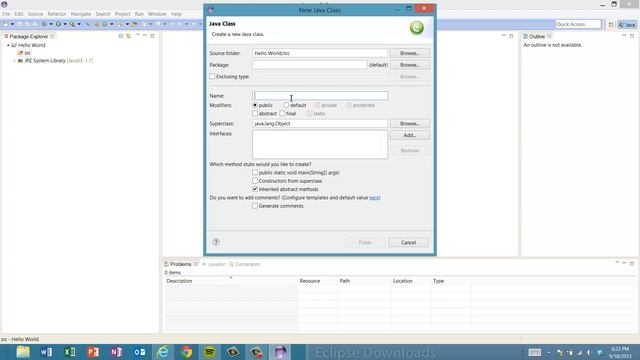Screen dimensions: 640x360
Task: Click the New Java Class toolbar icon
Action: (105, 24)
